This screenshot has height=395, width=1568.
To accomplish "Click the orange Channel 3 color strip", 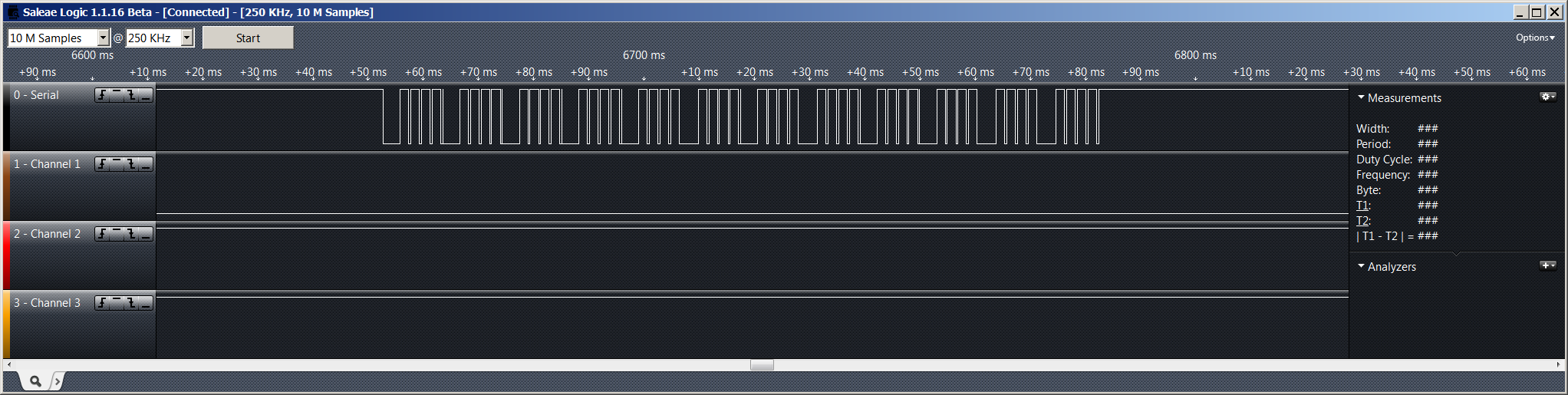I will (x=6, y=324).
